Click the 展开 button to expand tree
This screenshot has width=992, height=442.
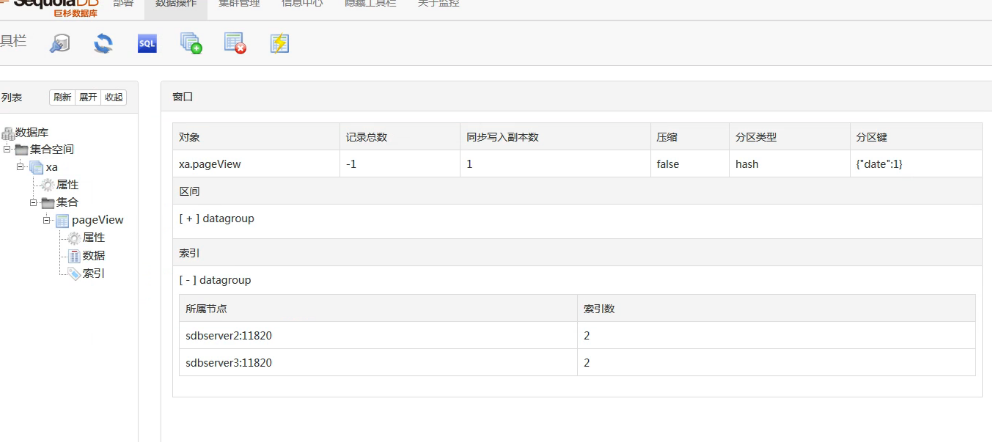pos(88,97)
